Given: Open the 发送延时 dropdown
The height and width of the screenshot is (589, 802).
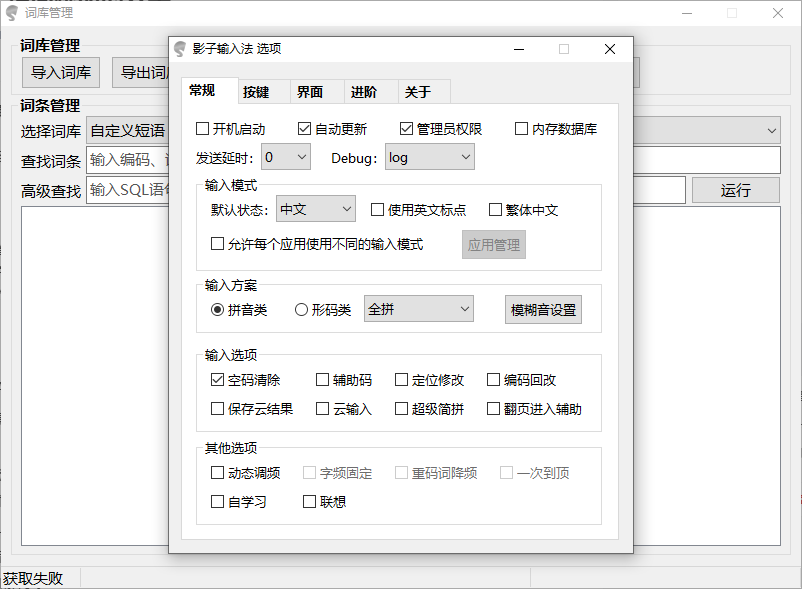Looking at the screenshot, I should coord(285,157).
